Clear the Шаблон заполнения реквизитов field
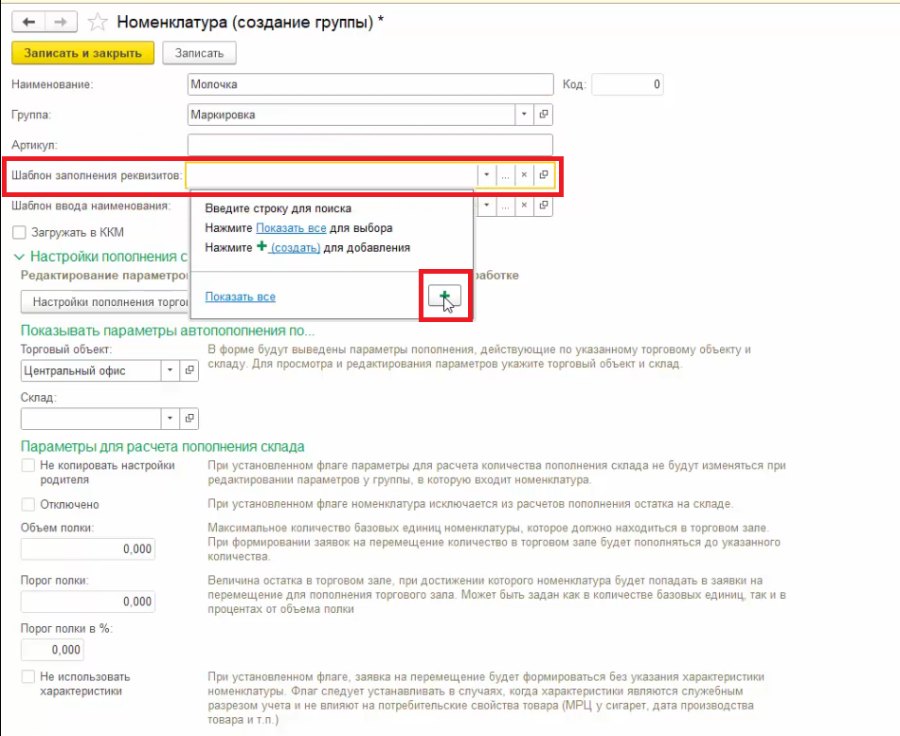900x736 pixels. pyautogui.click(x=524, y=175)
